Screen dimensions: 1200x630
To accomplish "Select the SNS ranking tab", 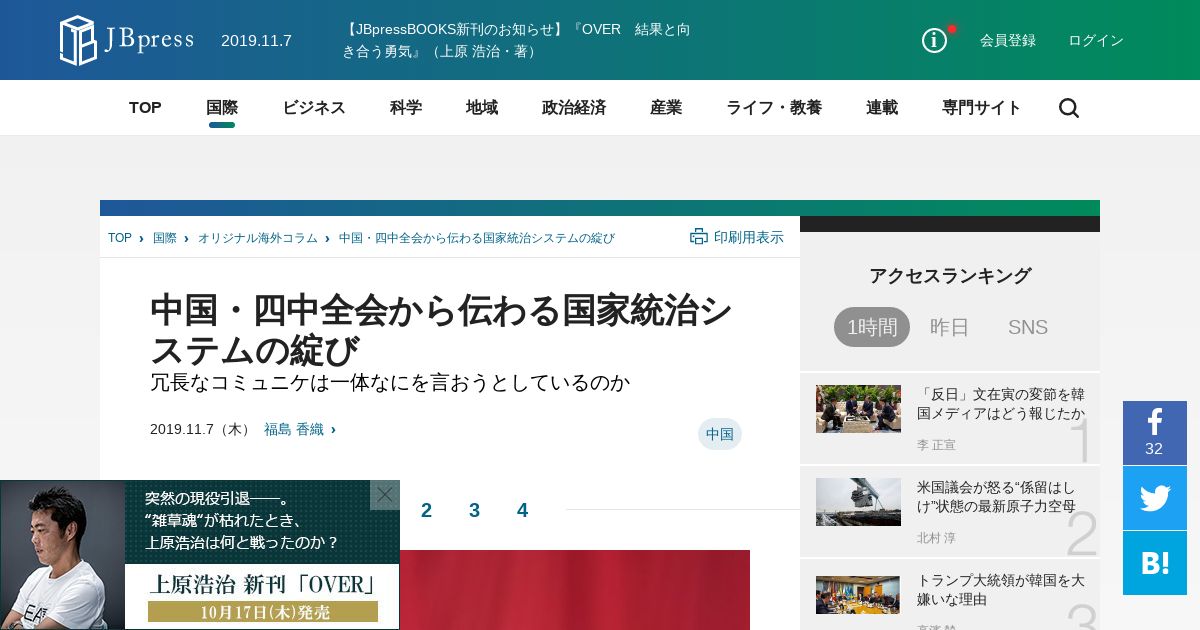I will (1028, 327).
